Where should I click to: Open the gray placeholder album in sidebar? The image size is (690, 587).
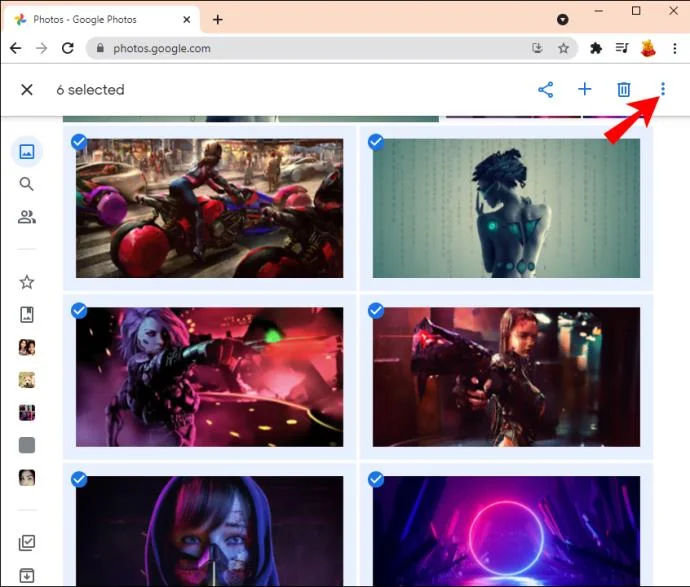click(x=27, y=445)
